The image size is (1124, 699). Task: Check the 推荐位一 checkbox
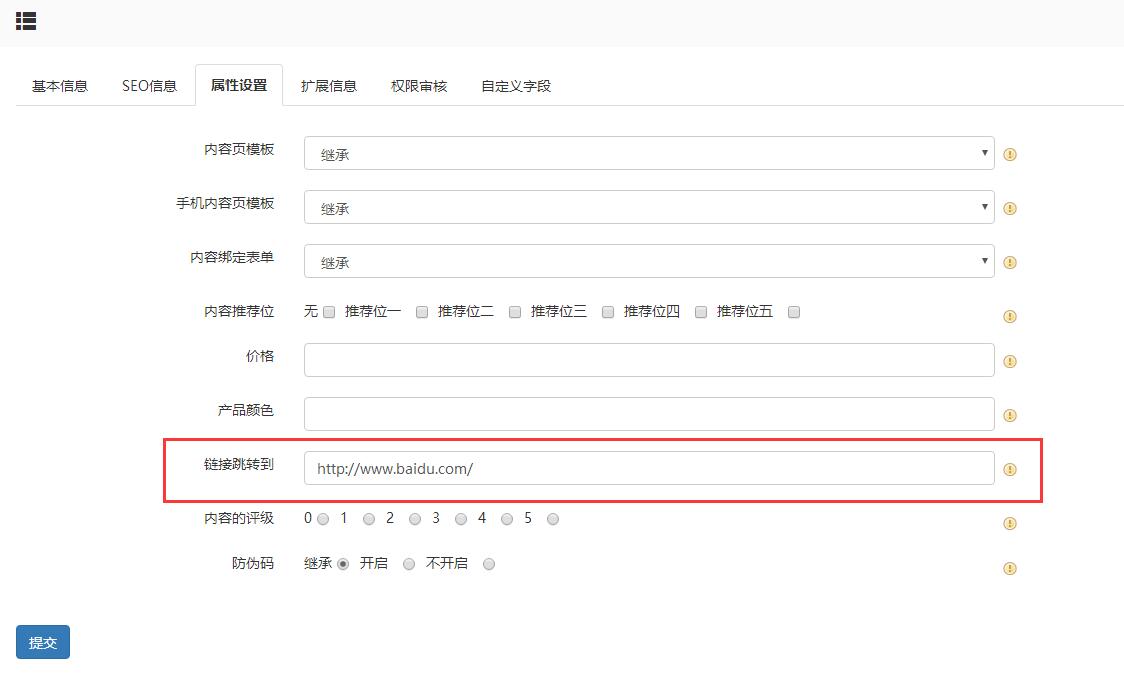[x=420, y=312]
